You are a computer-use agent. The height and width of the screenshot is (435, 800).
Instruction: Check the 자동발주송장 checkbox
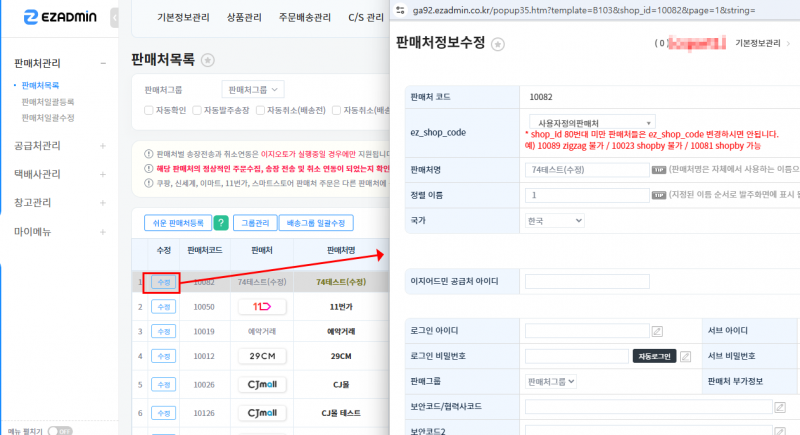pos(197,110)
